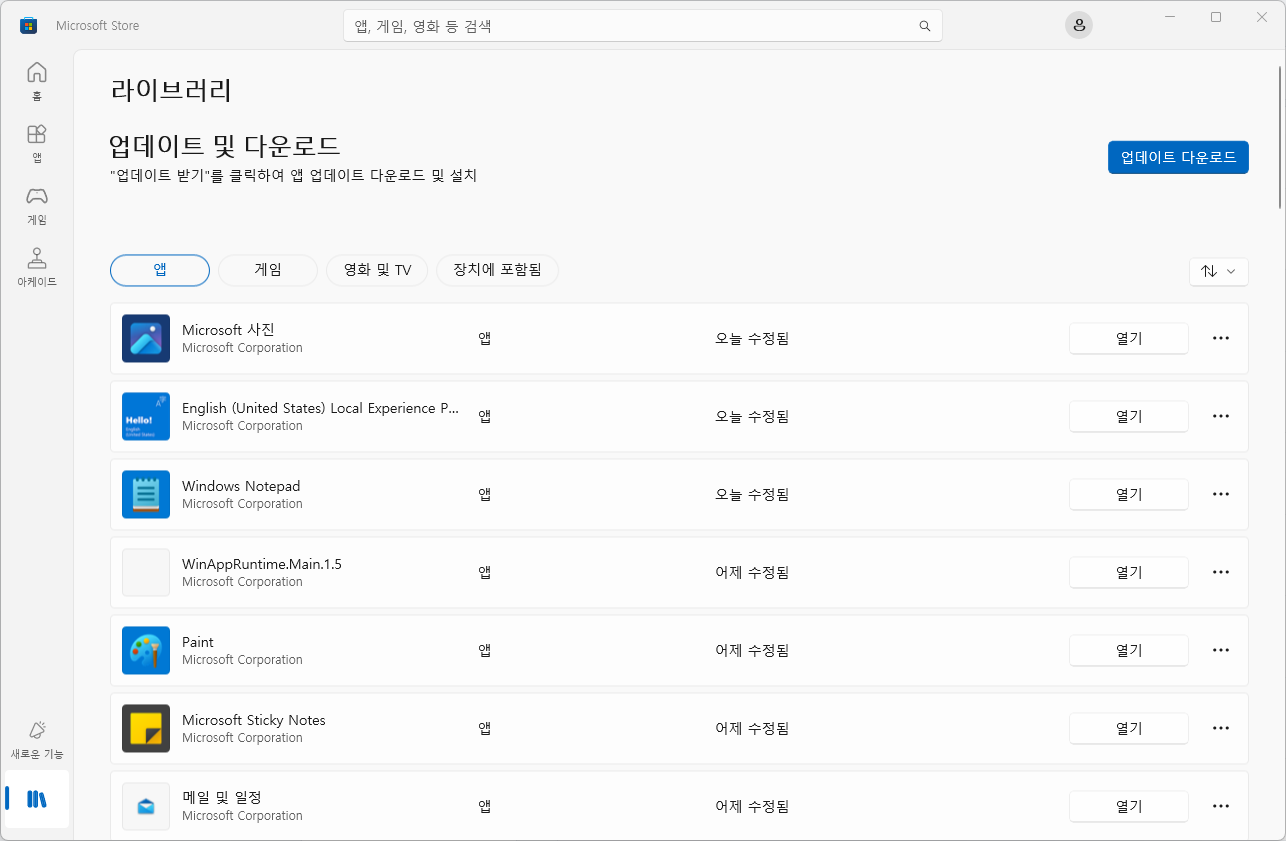Open the user account profile icon

(1078, 26)
